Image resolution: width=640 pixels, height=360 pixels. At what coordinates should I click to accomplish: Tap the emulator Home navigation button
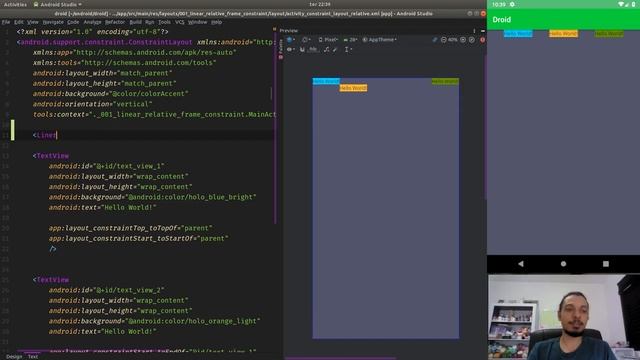[x=563, y=264]
